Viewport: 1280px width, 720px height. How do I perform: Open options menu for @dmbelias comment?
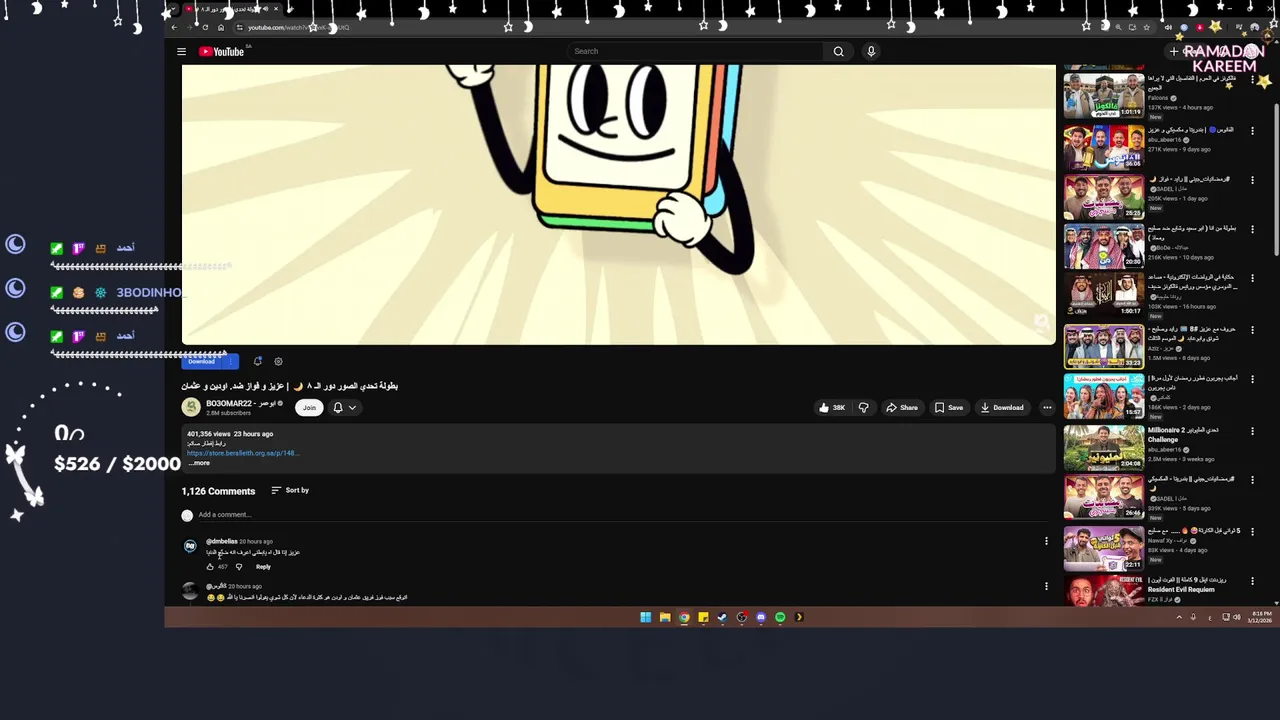[1046, 541]
